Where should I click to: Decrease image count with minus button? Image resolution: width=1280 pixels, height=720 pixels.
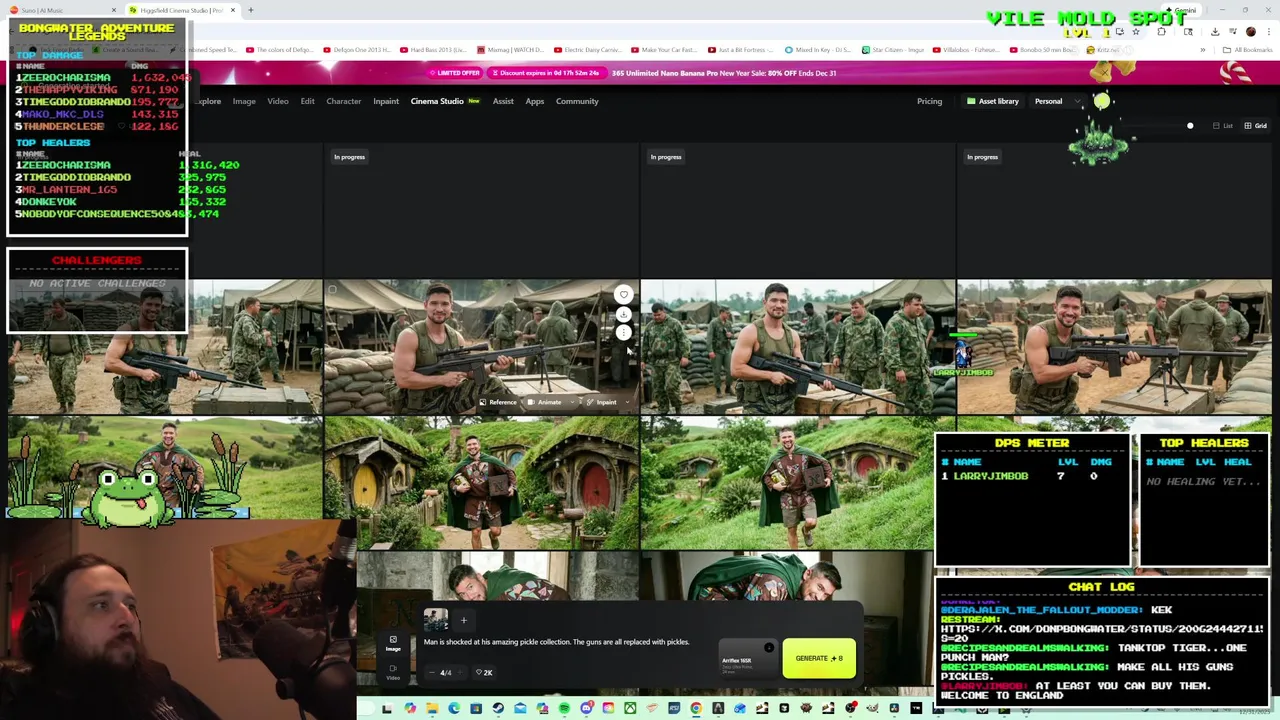(432, 672)
